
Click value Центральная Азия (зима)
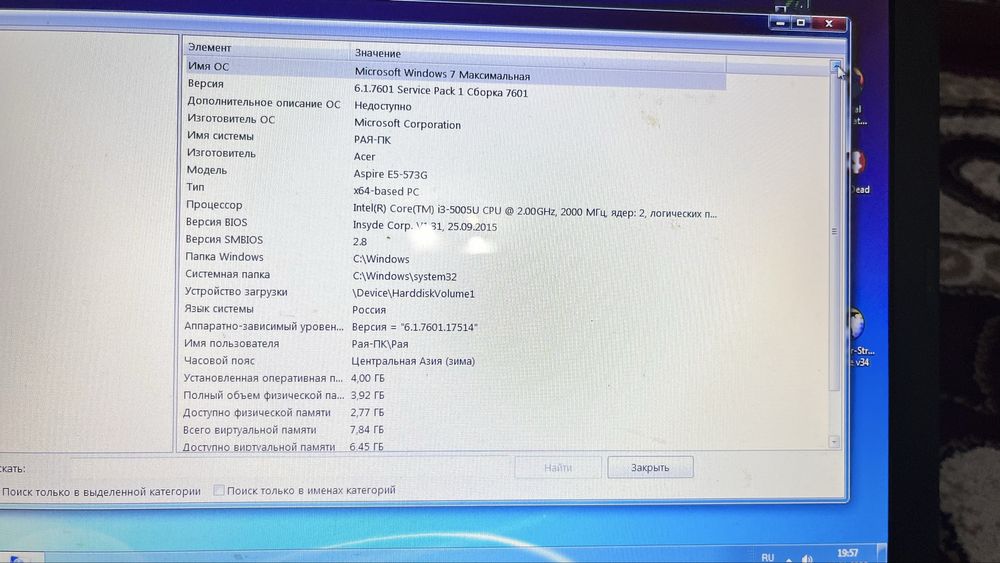[413, 361]
